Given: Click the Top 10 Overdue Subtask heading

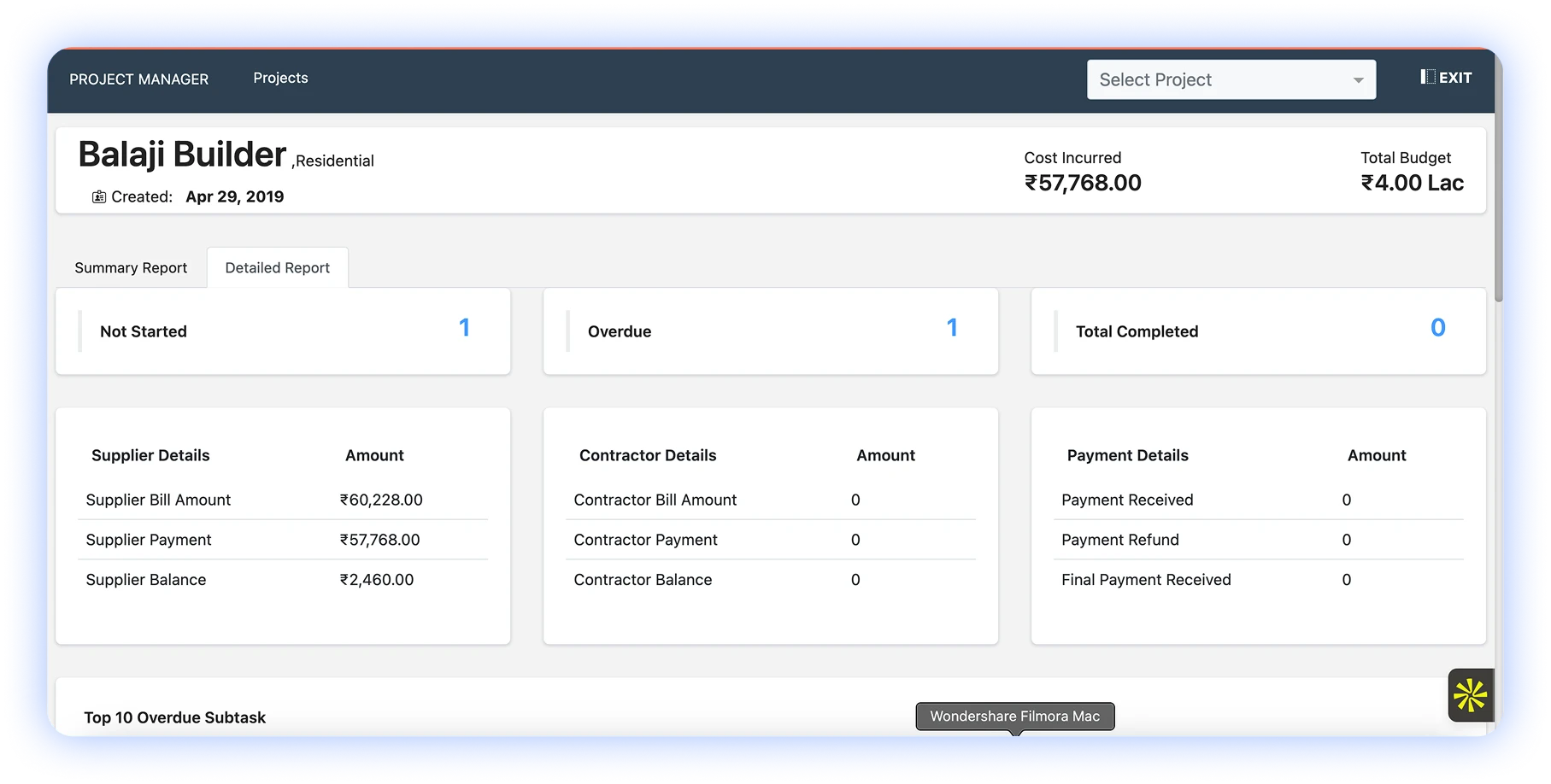Looking at the screenshot, I should pos(175,717).
